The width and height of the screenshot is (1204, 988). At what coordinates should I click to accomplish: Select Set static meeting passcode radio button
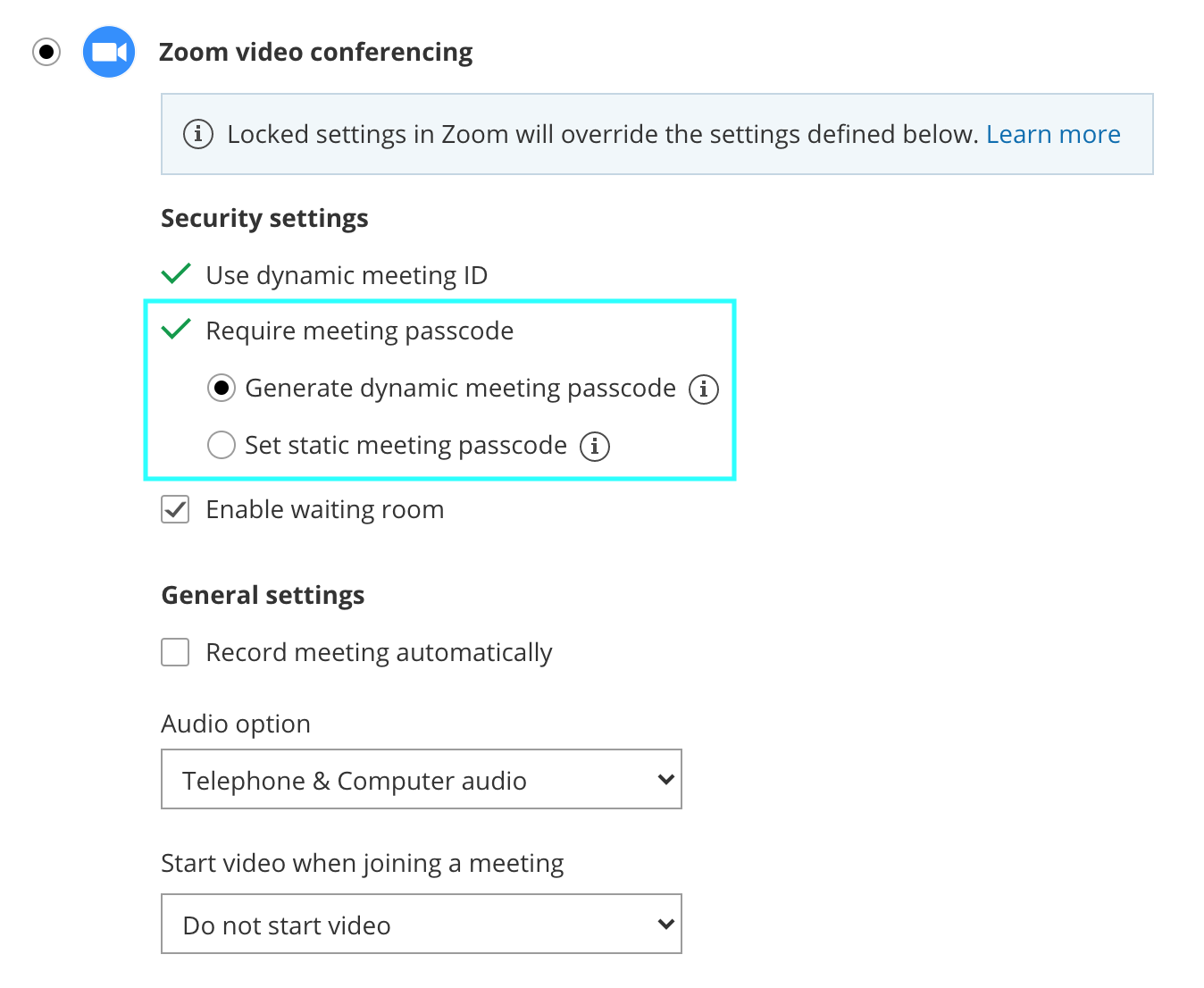[x=222, y=445]
